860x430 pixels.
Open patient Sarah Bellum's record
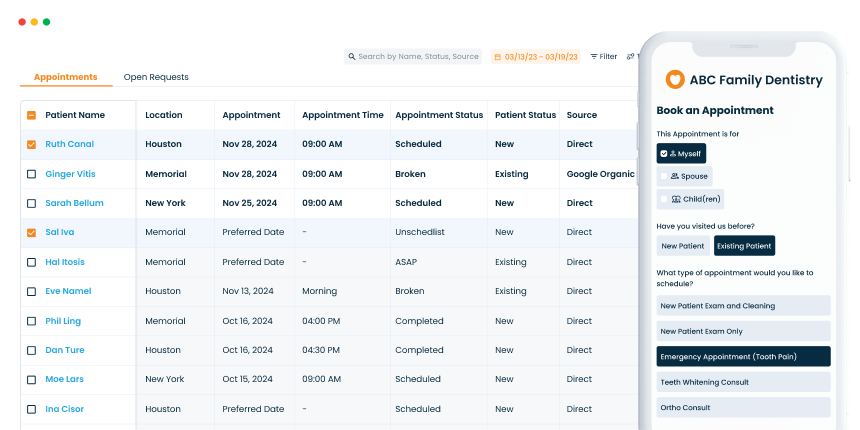coord(74,203)
